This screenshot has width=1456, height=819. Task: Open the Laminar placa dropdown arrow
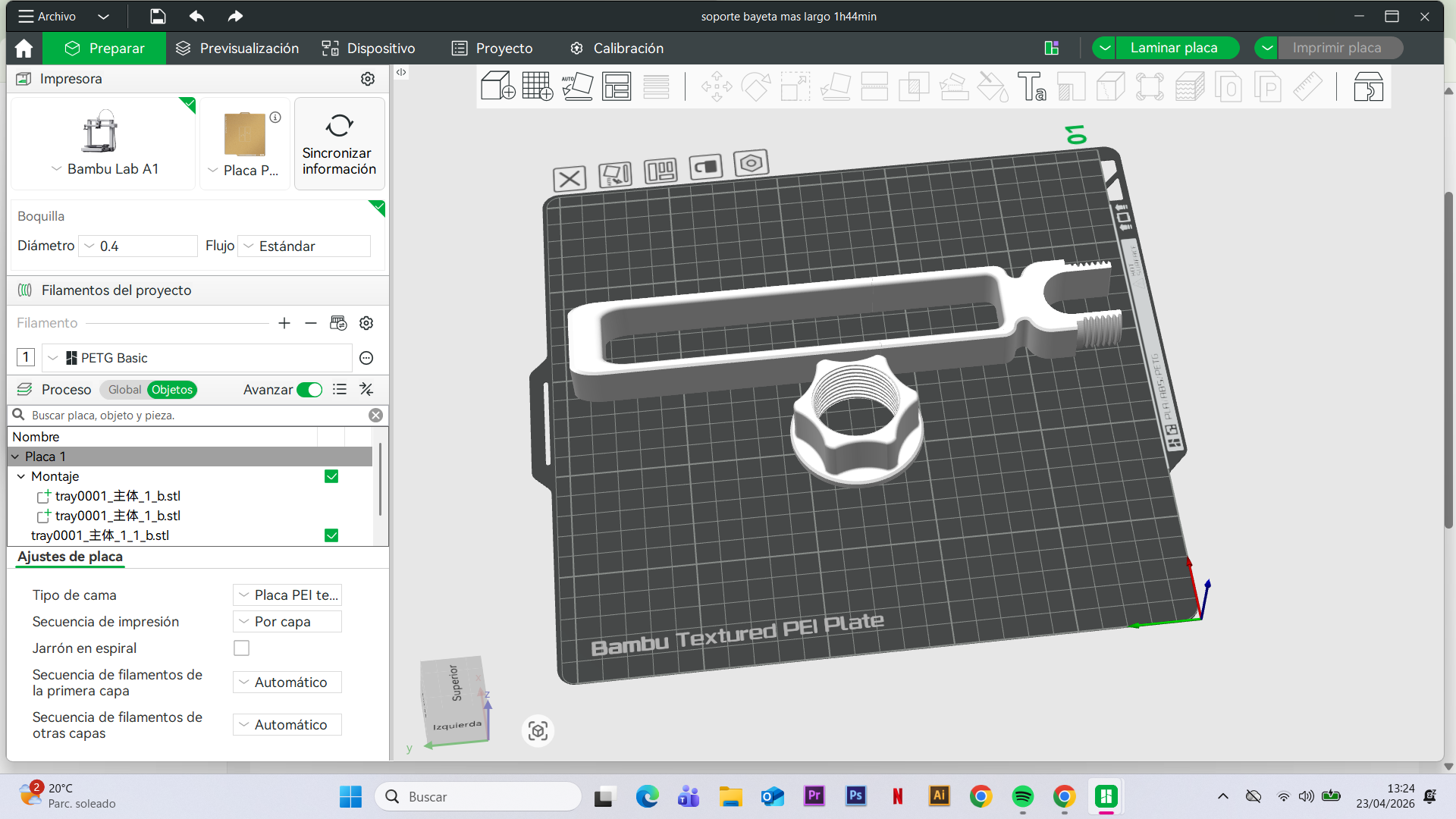1105,48
